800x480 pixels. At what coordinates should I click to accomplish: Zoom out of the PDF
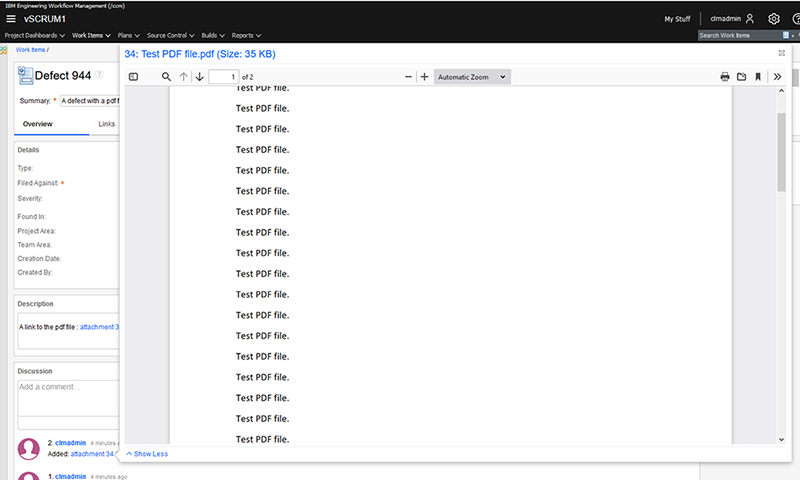click(x=408, y=77)
